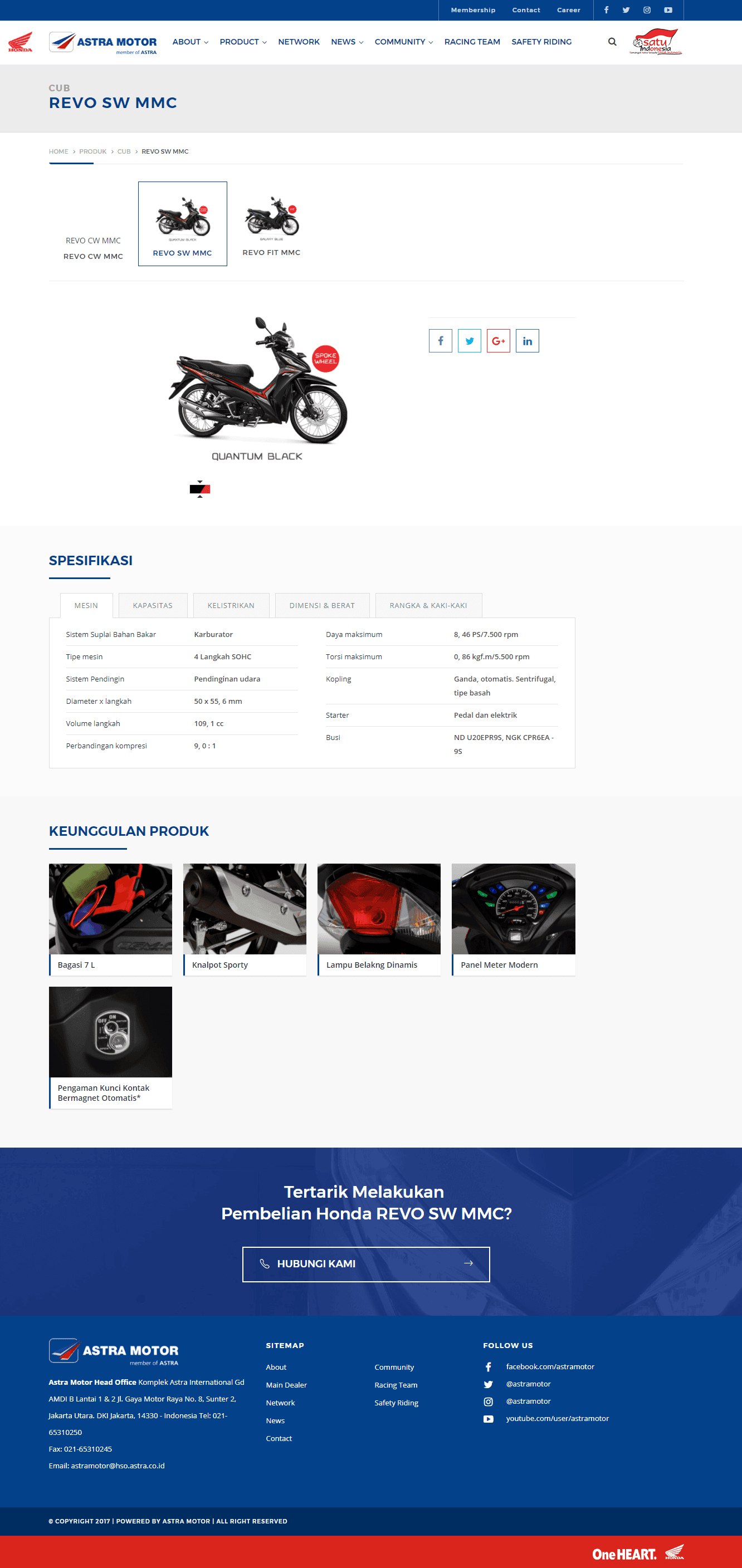Click the Satu Indonesia logo

click(656, 41)
